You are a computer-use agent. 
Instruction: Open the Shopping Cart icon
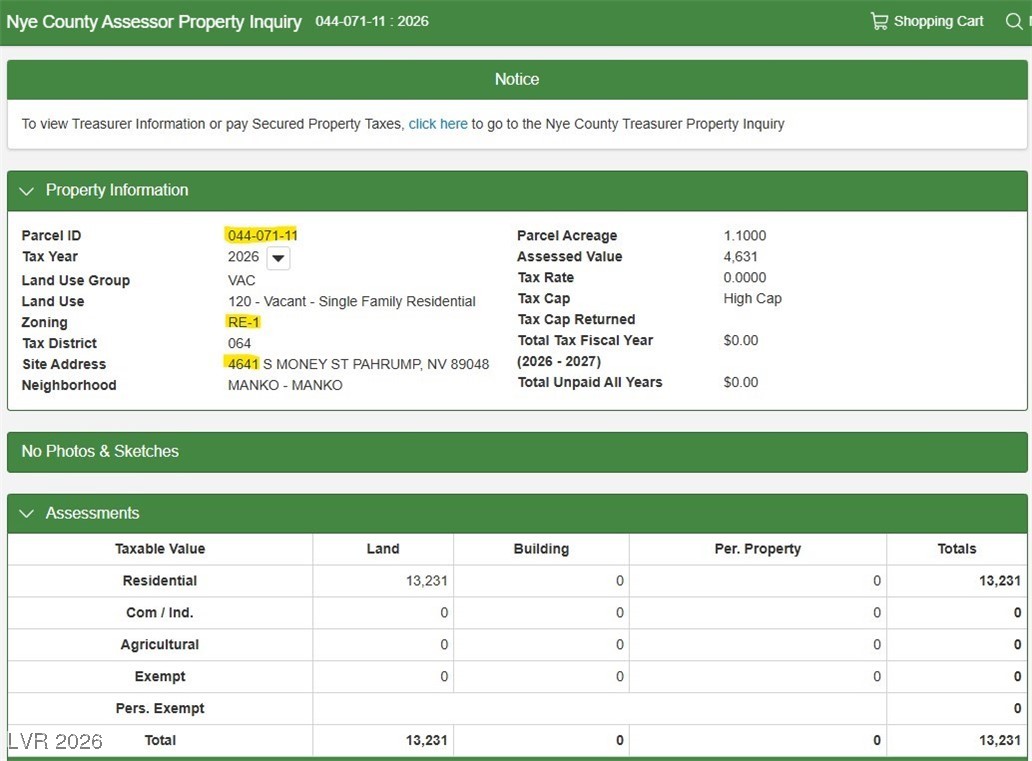click(879, 21)
